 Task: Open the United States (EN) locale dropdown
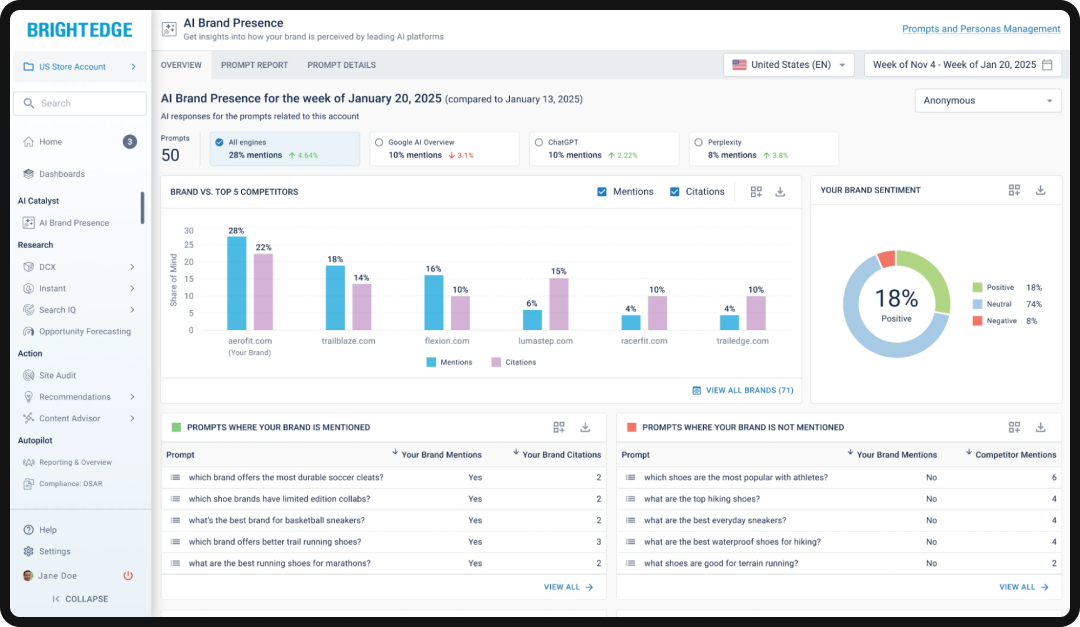pyautogui.click(x=790, y=63)
